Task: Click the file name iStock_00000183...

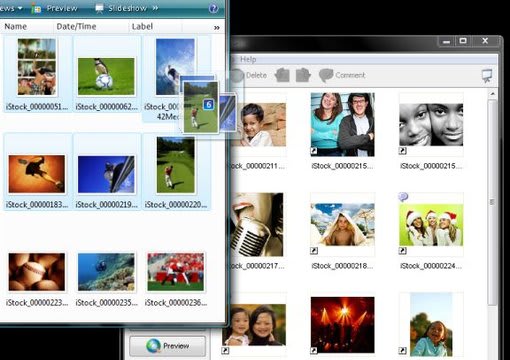Action: coord(37,204)
